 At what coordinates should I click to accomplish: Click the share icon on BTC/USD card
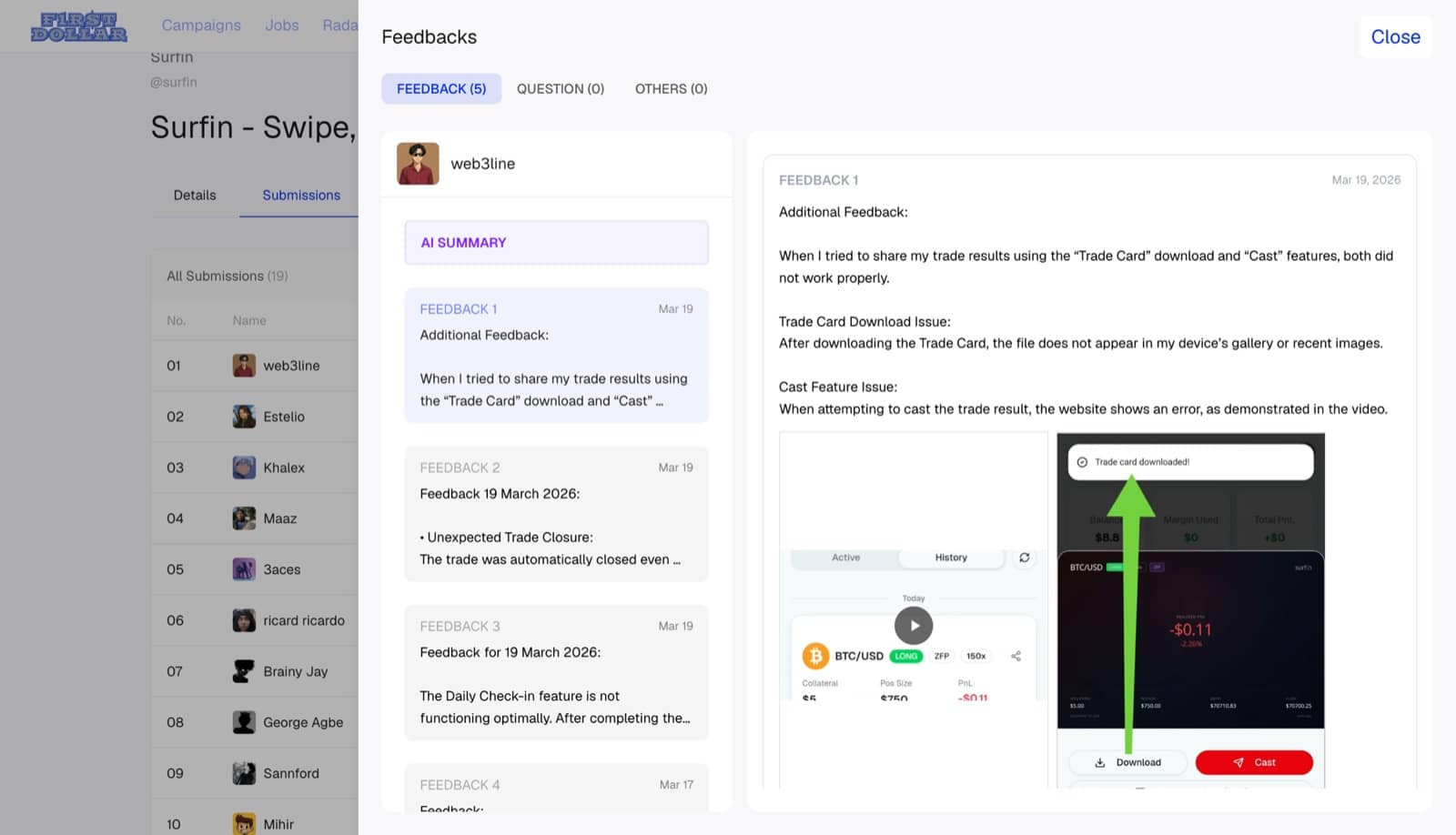pyautogui.click(x=1016, y=656)
